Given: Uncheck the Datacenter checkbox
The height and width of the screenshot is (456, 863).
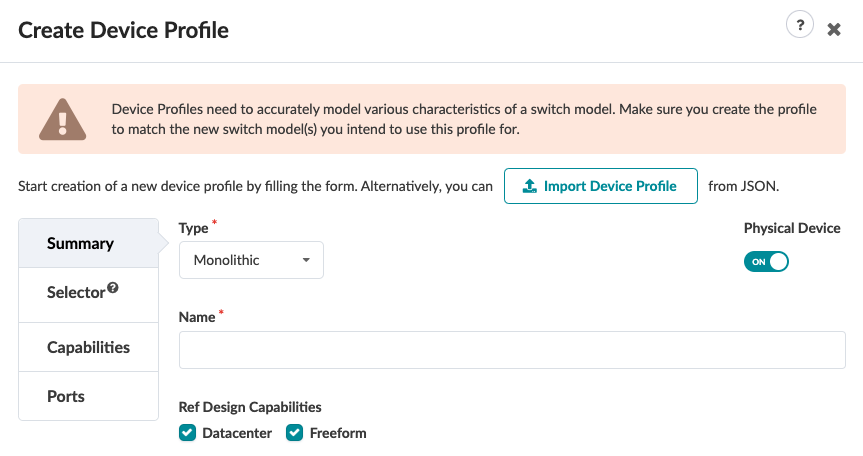Looking at the screenshot, I should [187, 433].
